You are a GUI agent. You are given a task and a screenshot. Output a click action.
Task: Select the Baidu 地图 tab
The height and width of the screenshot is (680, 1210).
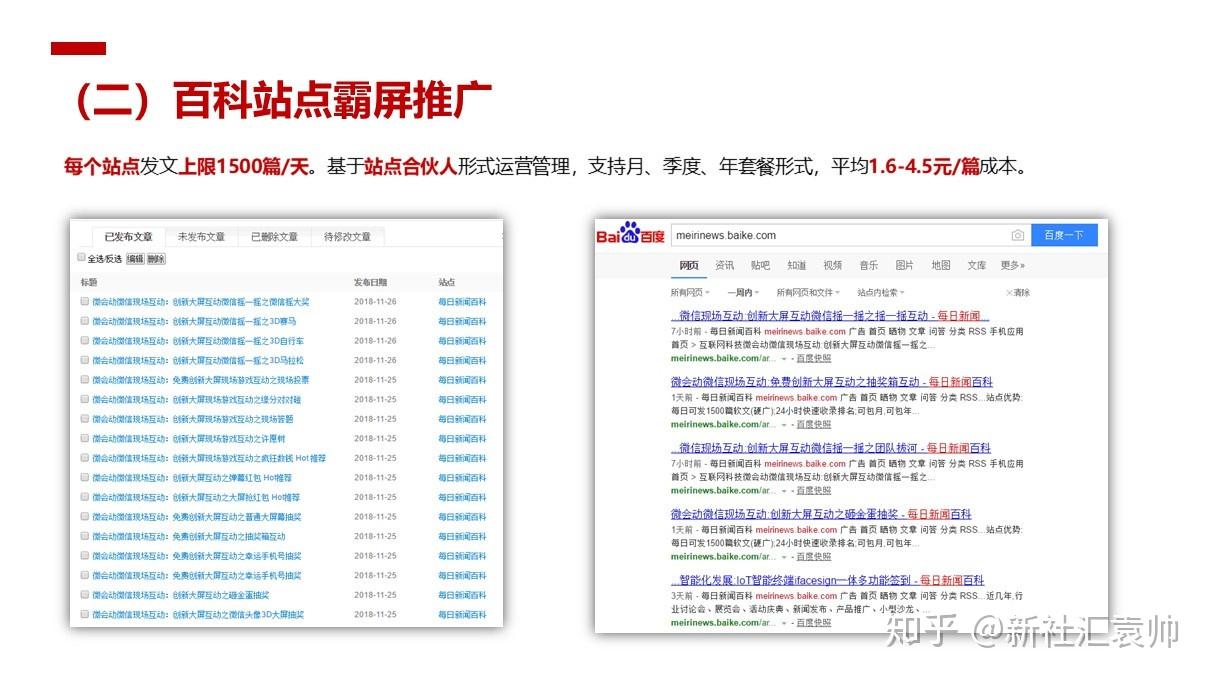point(940,265)
